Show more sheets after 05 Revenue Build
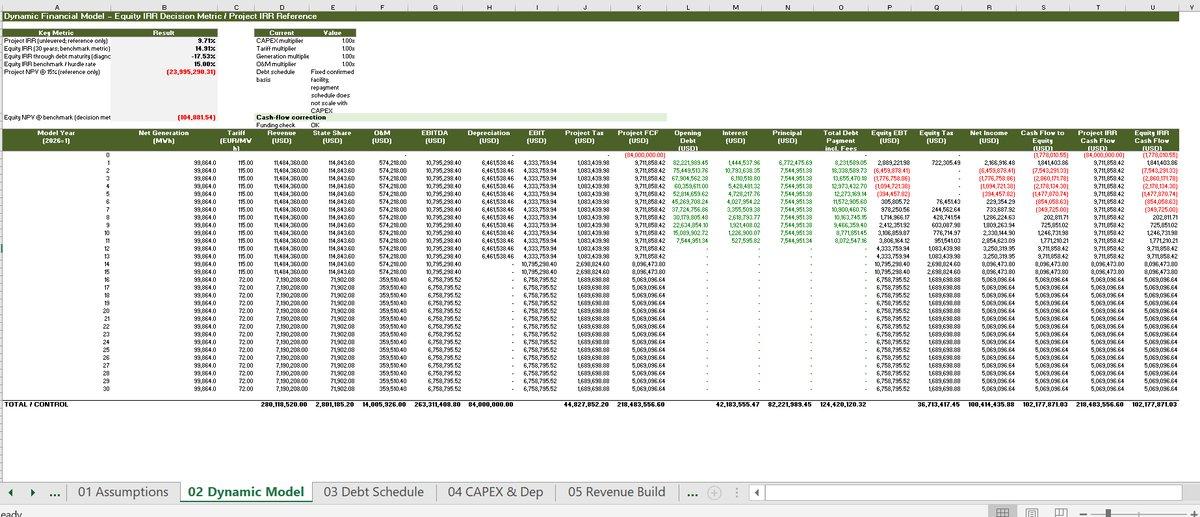 (x=691, y=493)
